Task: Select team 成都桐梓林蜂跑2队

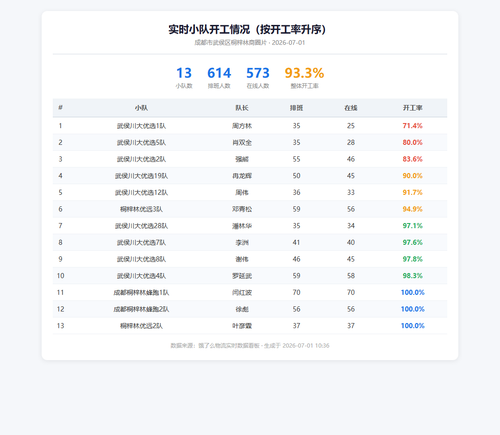Action: pos(141,309)
